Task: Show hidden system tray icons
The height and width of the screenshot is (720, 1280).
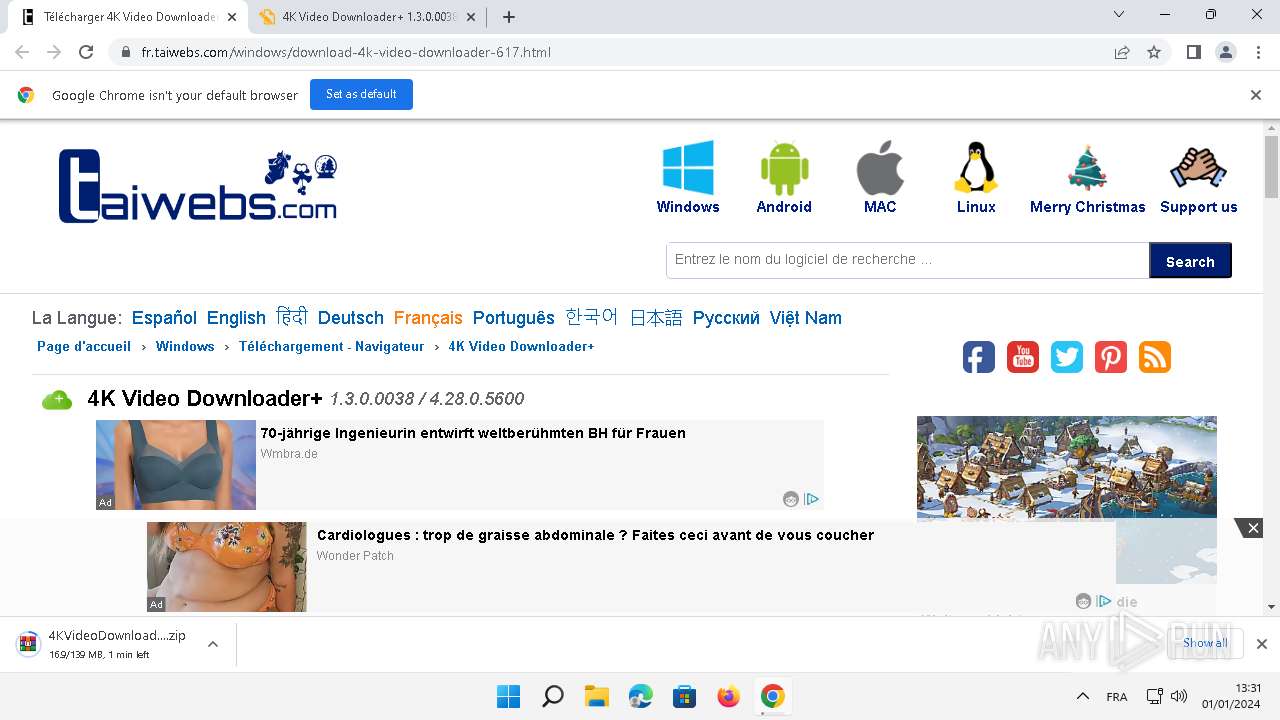Action: (1083, 696)
